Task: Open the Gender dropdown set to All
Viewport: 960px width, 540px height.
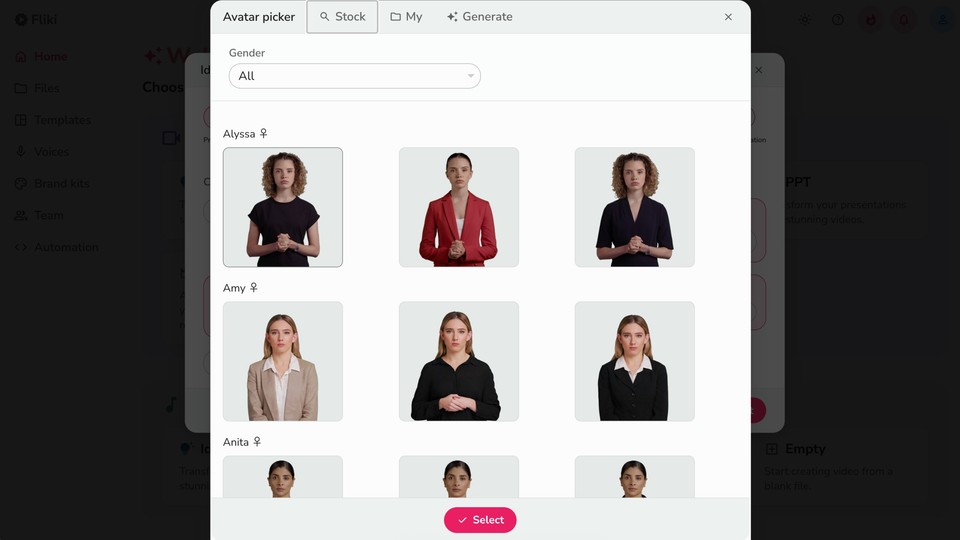Action: tap(354, 76)
